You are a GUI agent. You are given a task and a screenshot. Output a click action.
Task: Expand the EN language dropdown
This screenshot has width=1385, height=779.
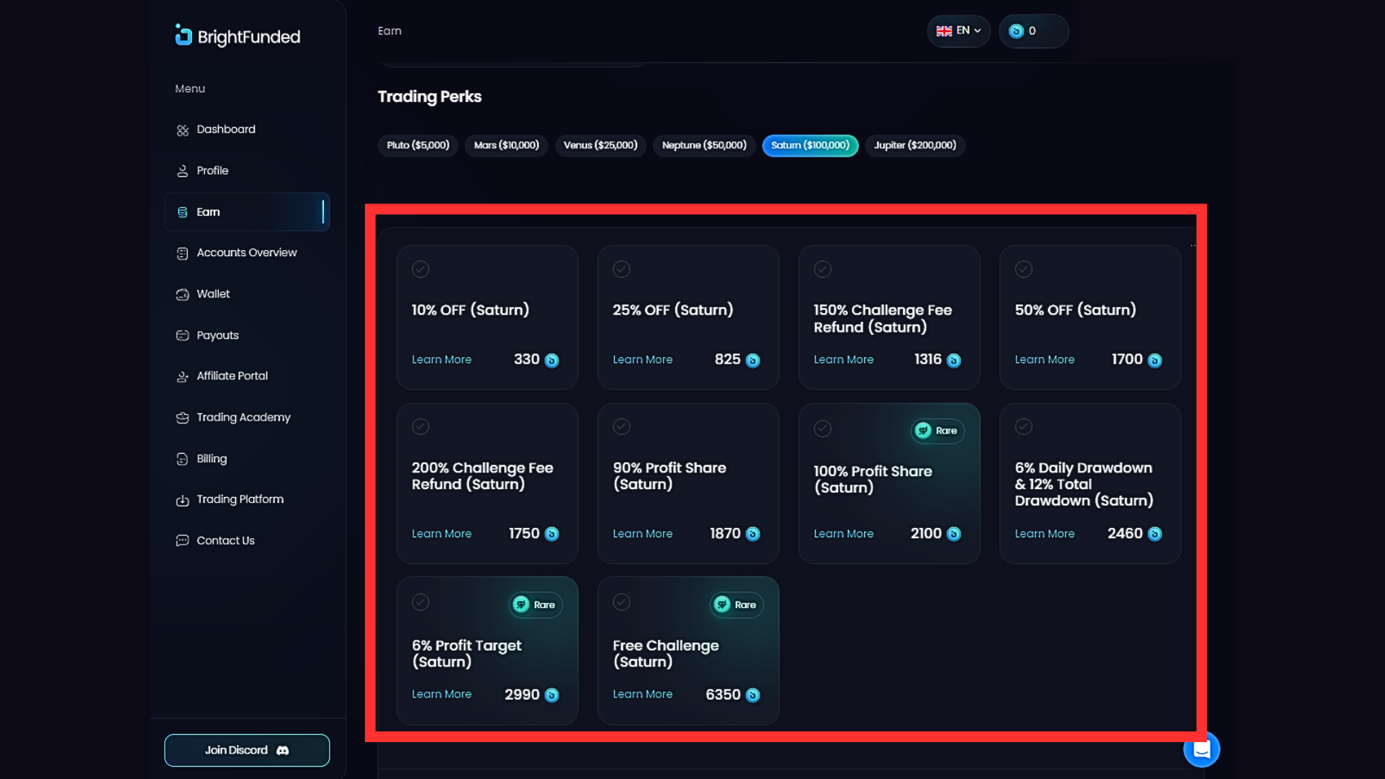coord(958,31)
